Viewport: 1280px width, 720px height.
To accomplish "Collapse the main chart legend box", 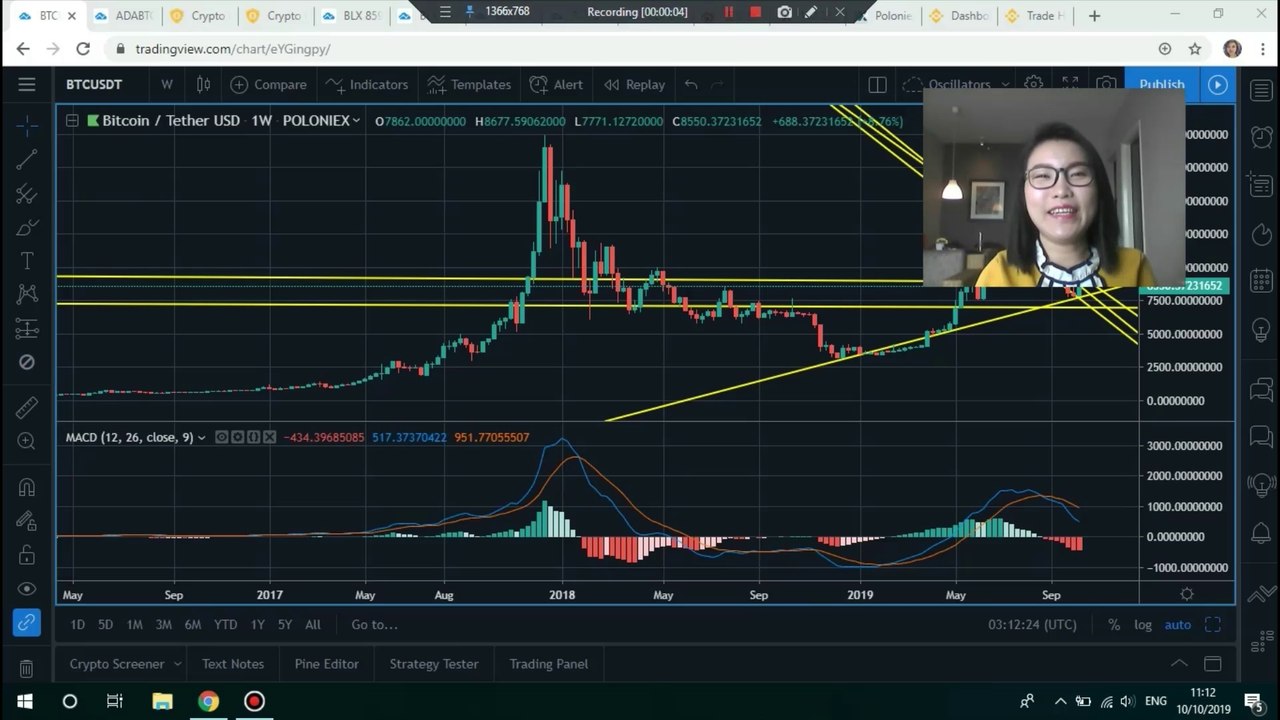I will click(x=72, y=121).
